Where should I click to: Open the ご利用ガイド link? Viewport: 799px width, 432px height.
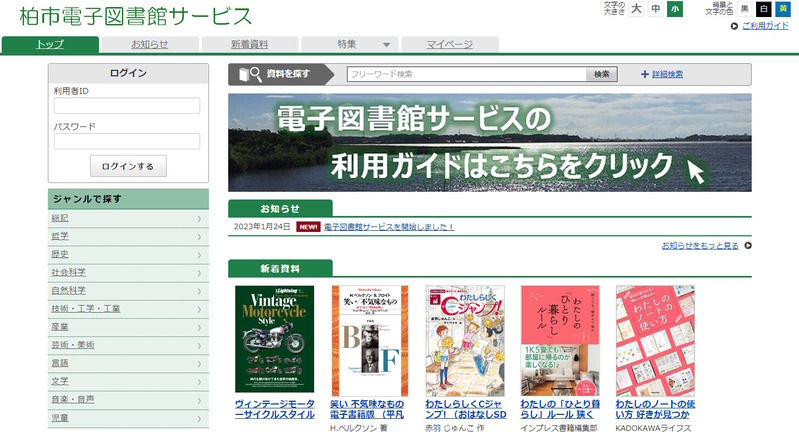click(765, 26)
